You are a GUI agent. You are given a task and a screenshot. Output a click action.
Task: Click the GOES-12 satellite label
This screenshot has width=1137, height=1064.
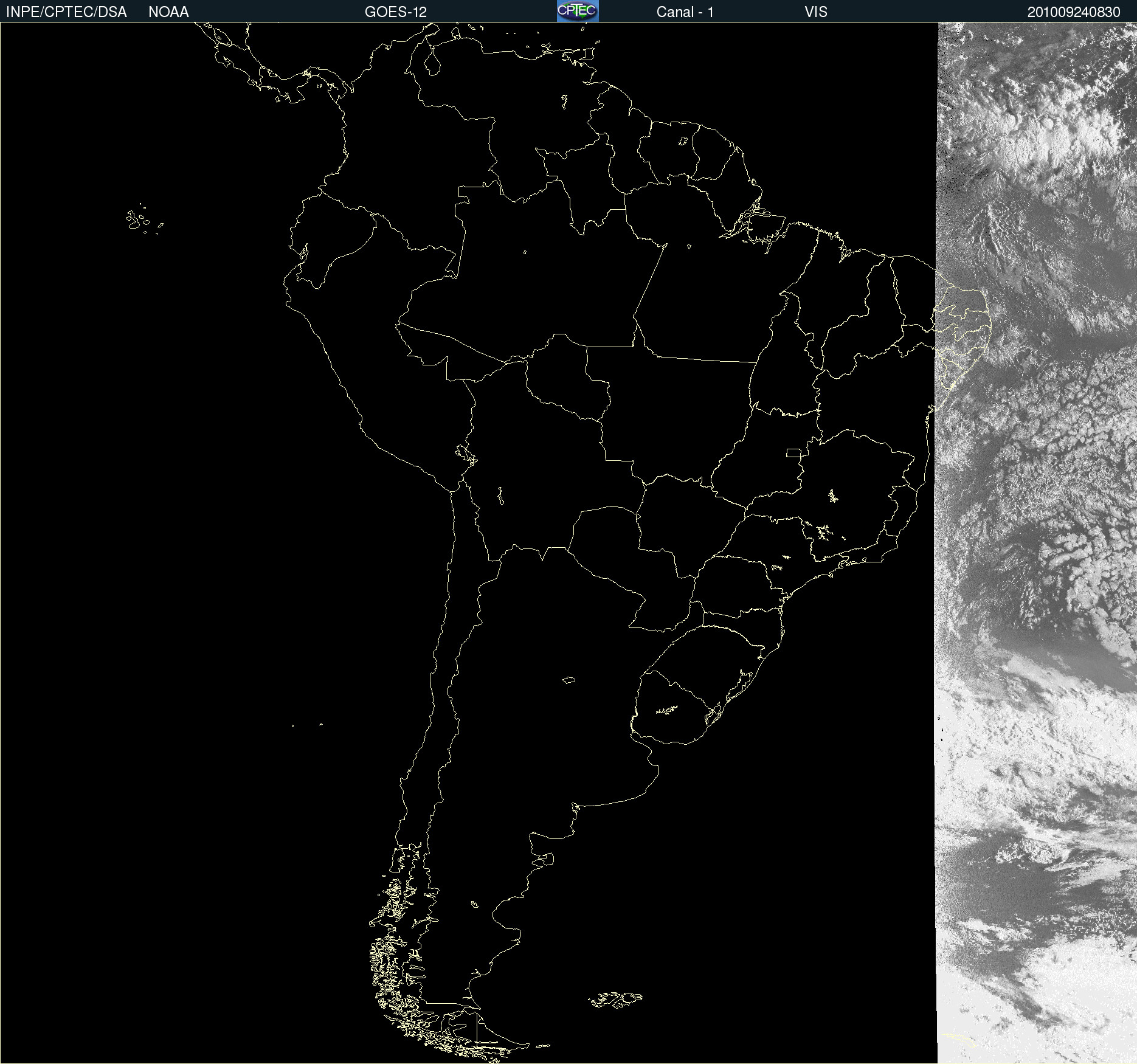pos(396,12)
